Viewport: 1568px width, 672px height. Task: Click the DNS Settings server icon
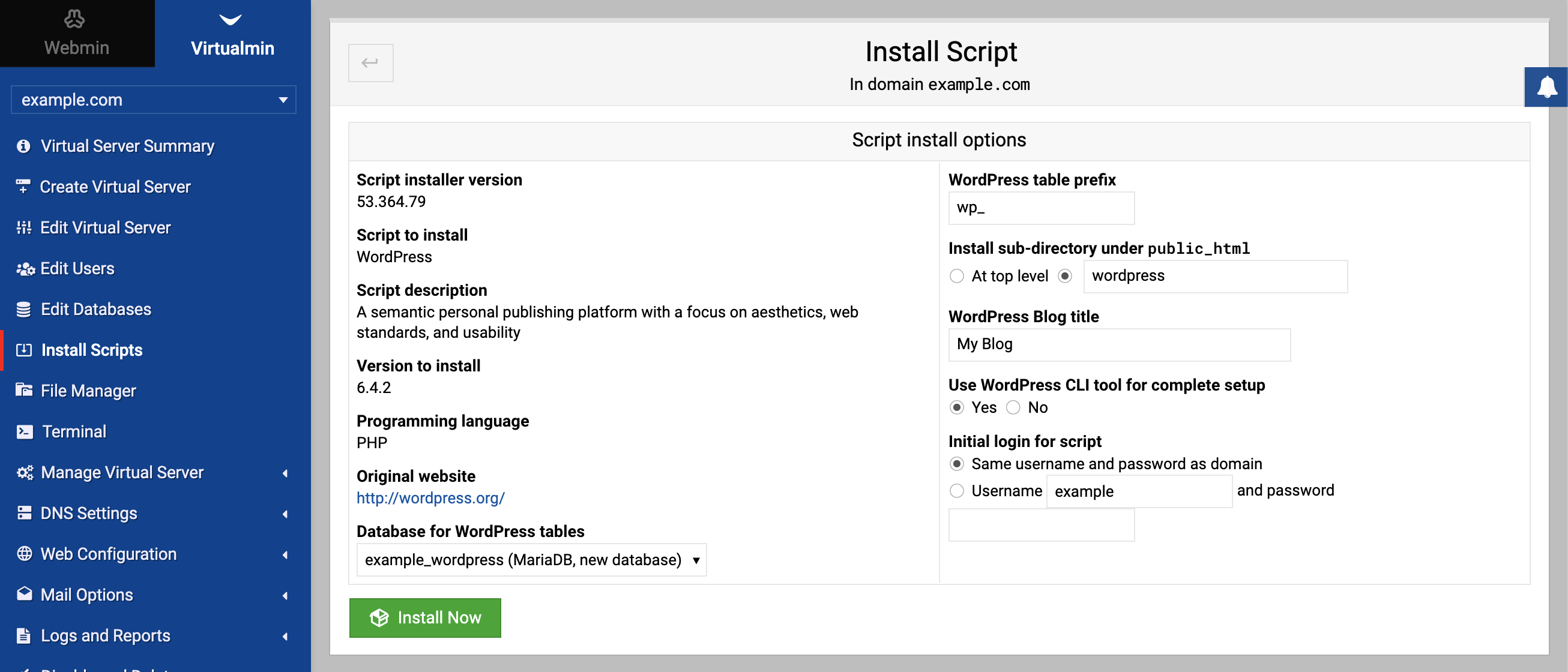click(25, 512)
